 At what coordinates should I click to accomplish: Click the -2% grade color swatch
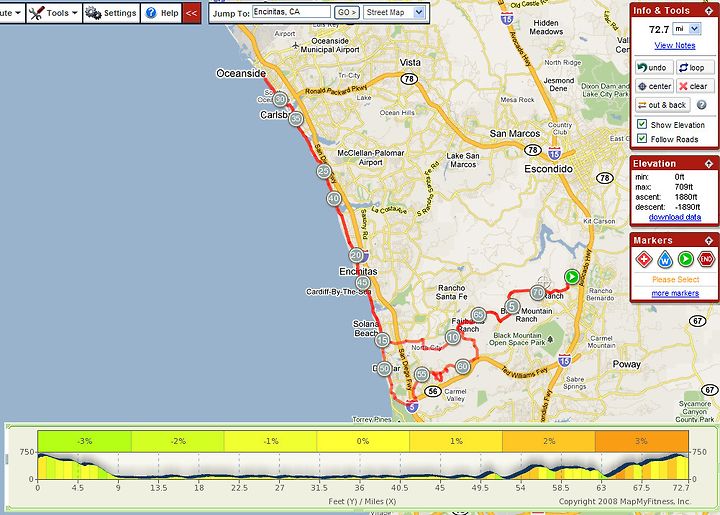click(178, 441)
